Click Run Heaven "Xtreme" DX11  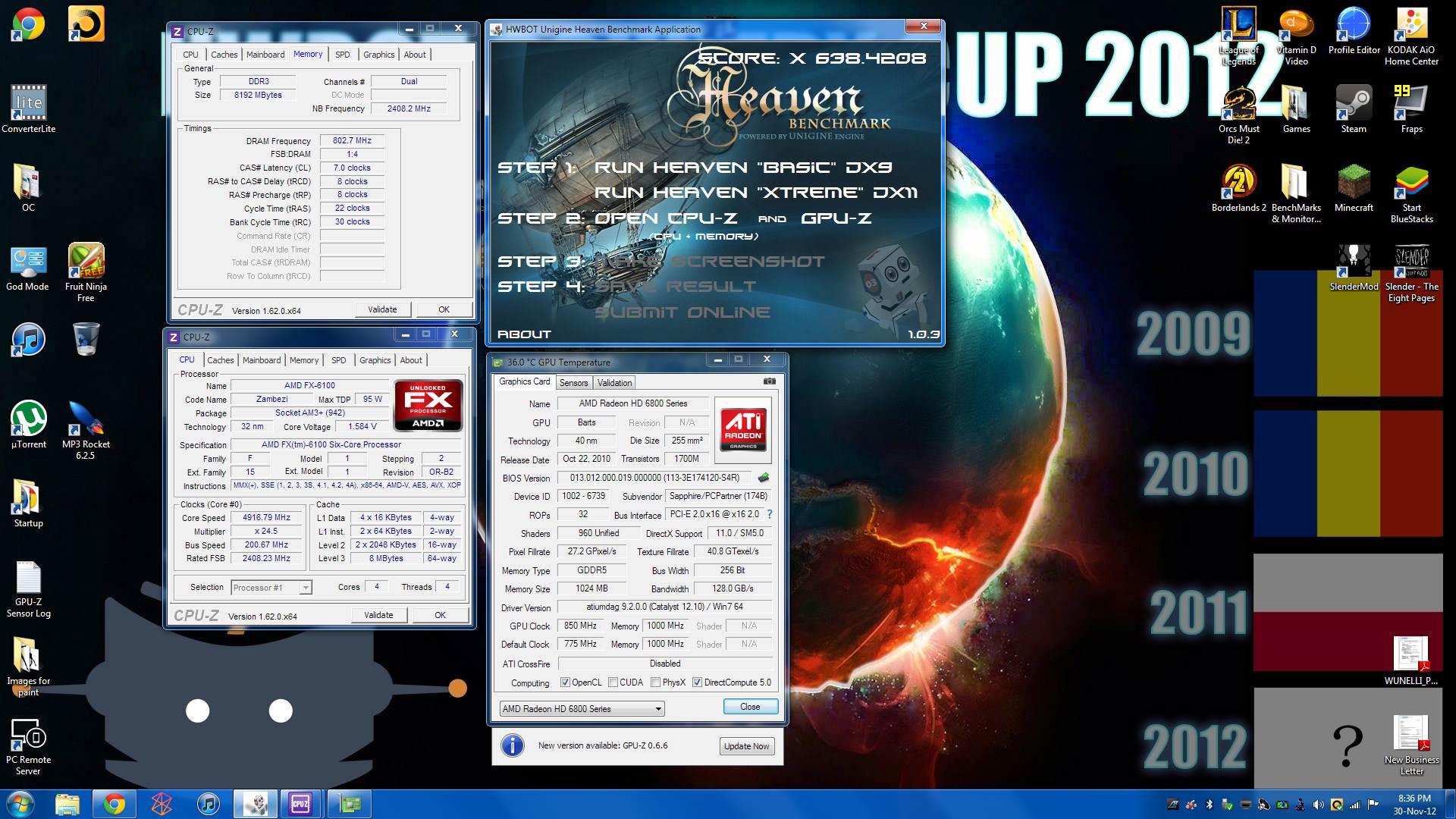(x=756, y=193)
